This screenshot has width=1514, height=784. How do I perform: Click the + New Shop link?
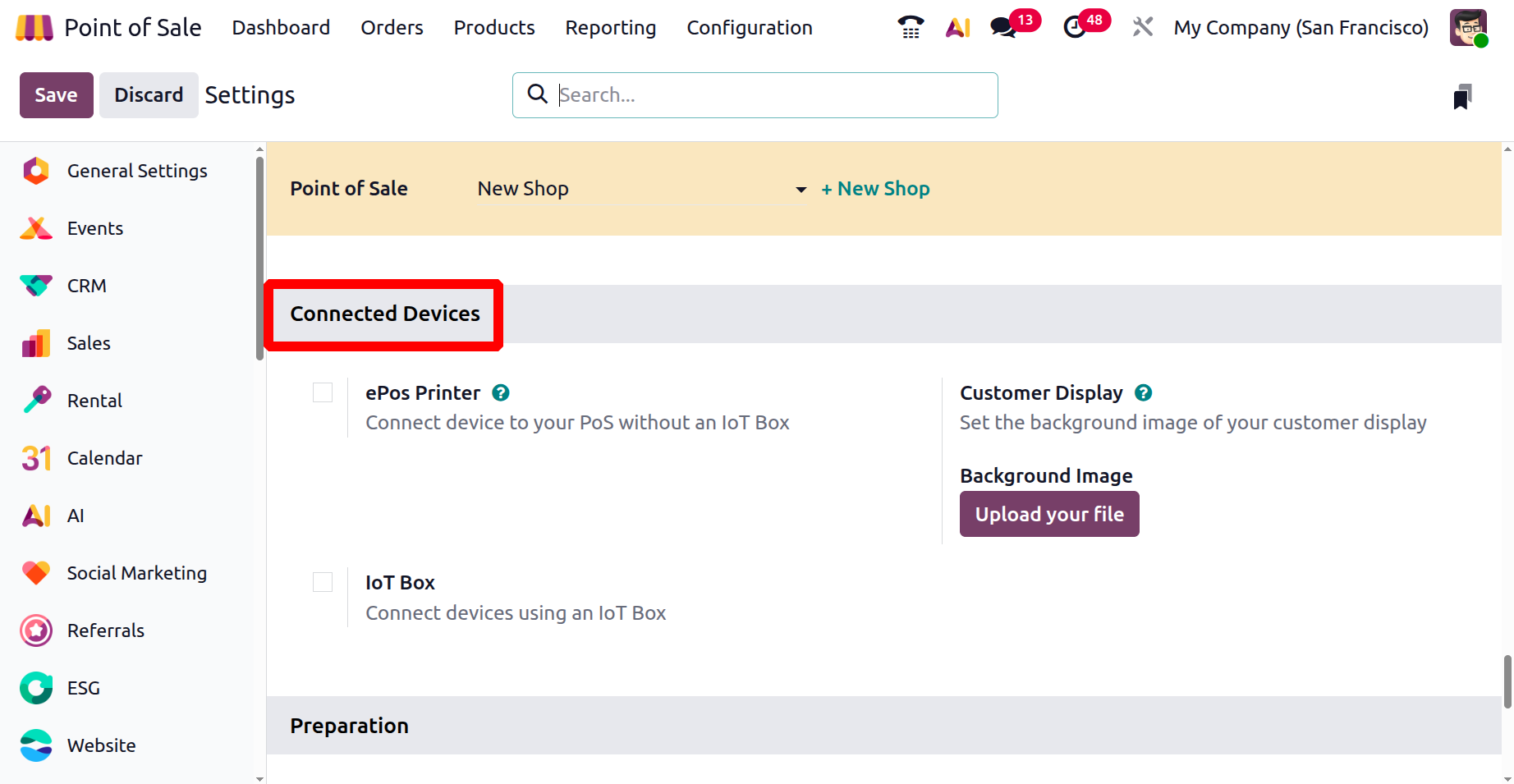click(x=875, y=189)
